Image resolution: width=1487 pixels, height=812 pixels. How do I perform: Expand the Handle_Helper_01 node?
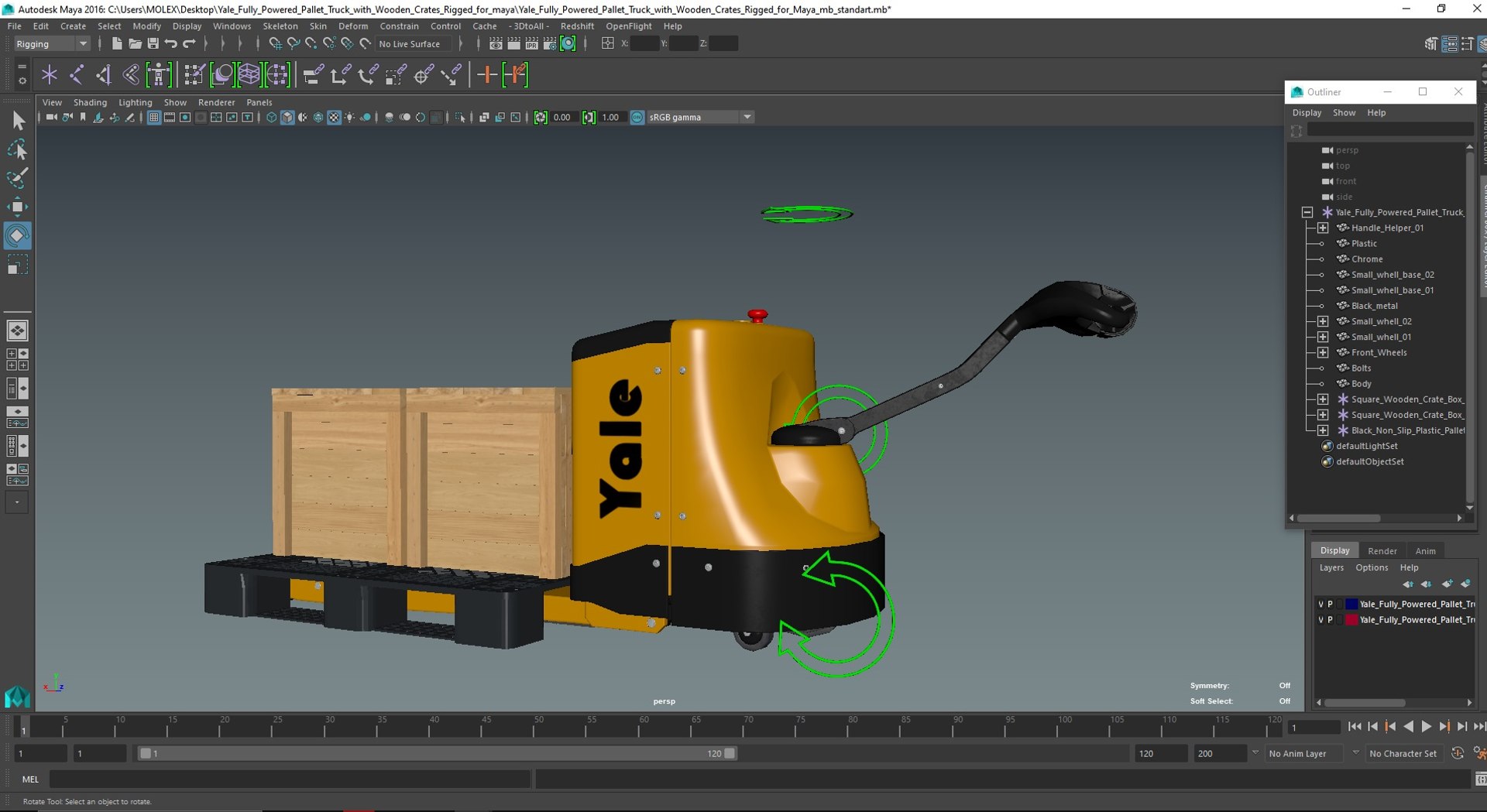[x=1323, y=228]
